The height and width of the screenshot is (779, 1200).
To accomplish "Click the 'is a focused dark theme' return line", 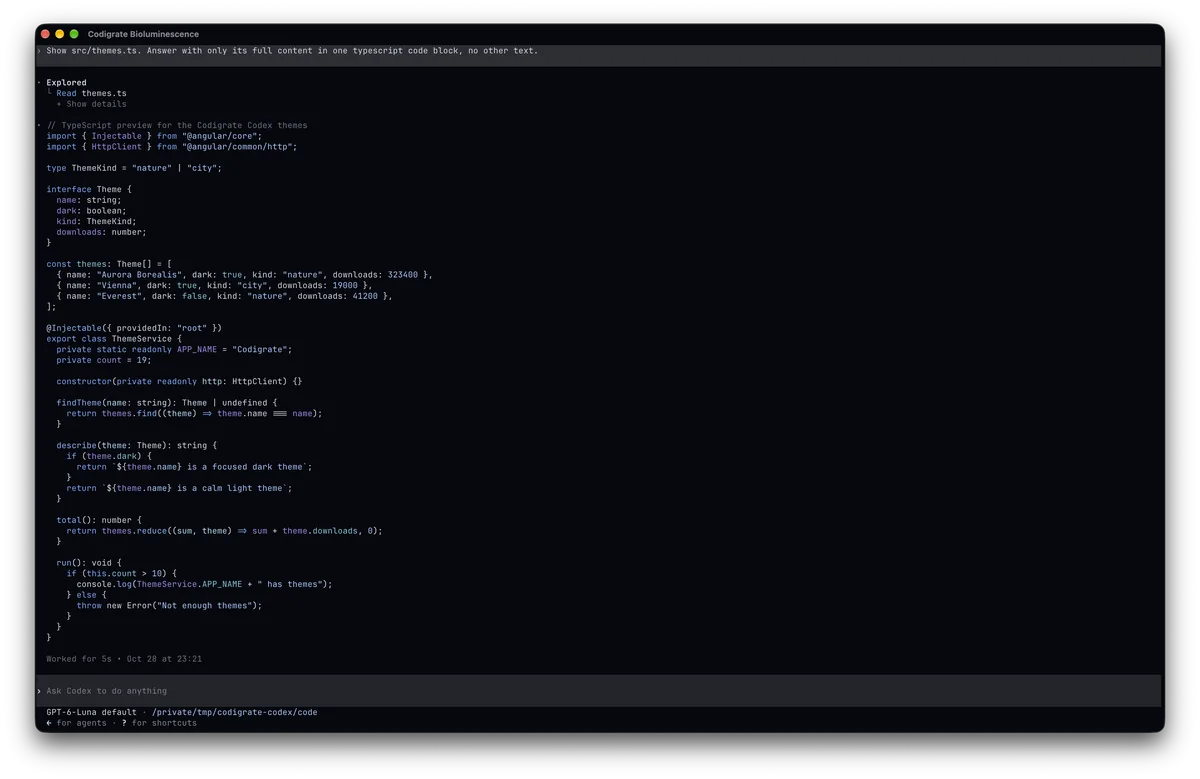I will [x=195, y=467].
